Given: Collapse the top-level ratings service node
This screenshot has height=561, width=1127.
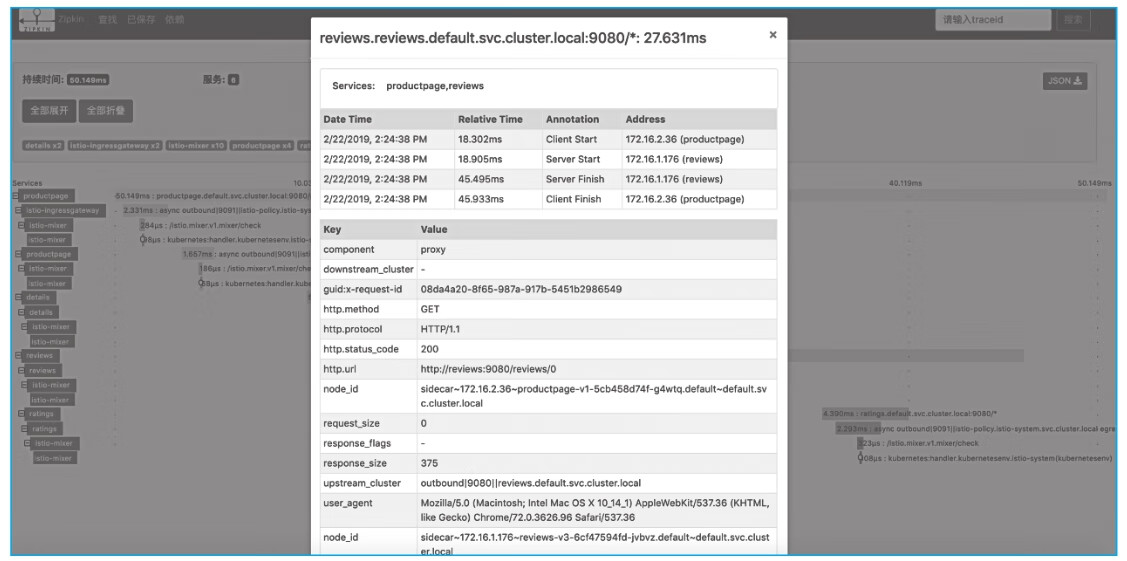Looking at the screenshot, I should pyautogui.click(x=15, y=414).
